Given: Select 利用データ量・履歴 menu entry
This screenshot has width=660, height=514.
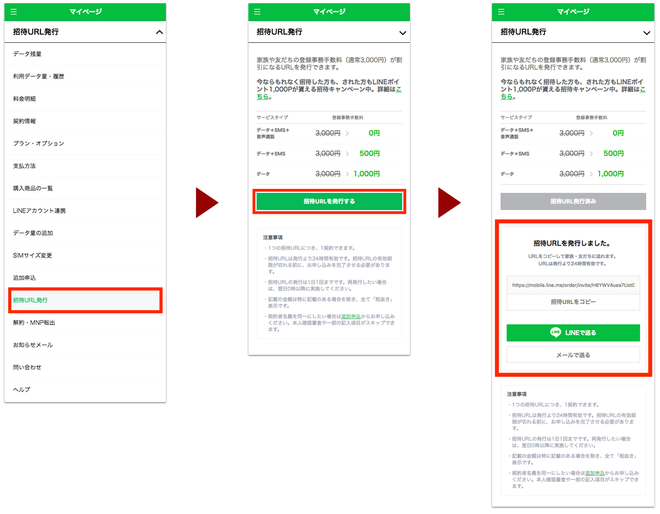Looking at the screenshot, I should click(x=85, y=76).
